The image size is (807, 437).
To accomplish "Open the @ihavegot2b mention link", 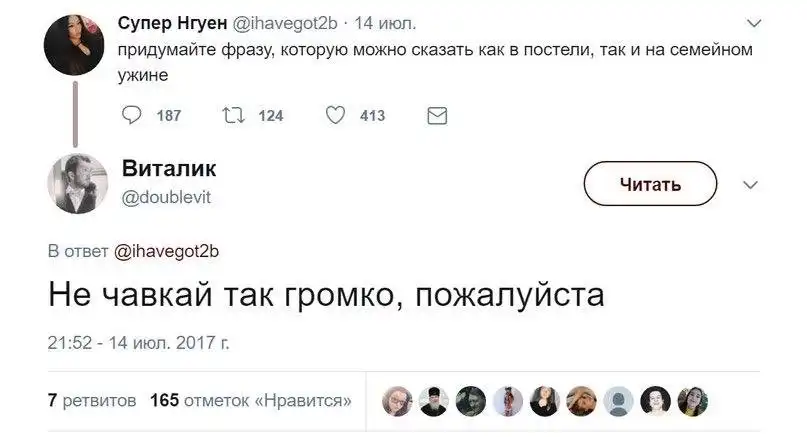I will coord(168,251).
